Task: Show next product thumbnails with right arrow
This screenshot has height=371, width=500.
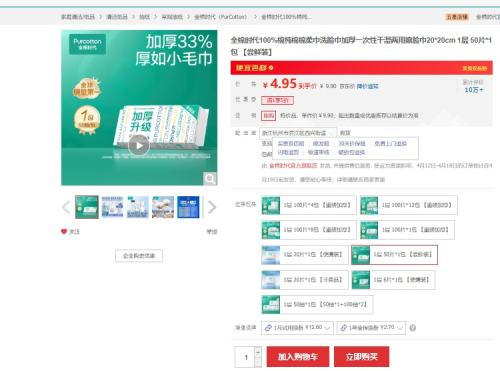Action: click(212, 207)
